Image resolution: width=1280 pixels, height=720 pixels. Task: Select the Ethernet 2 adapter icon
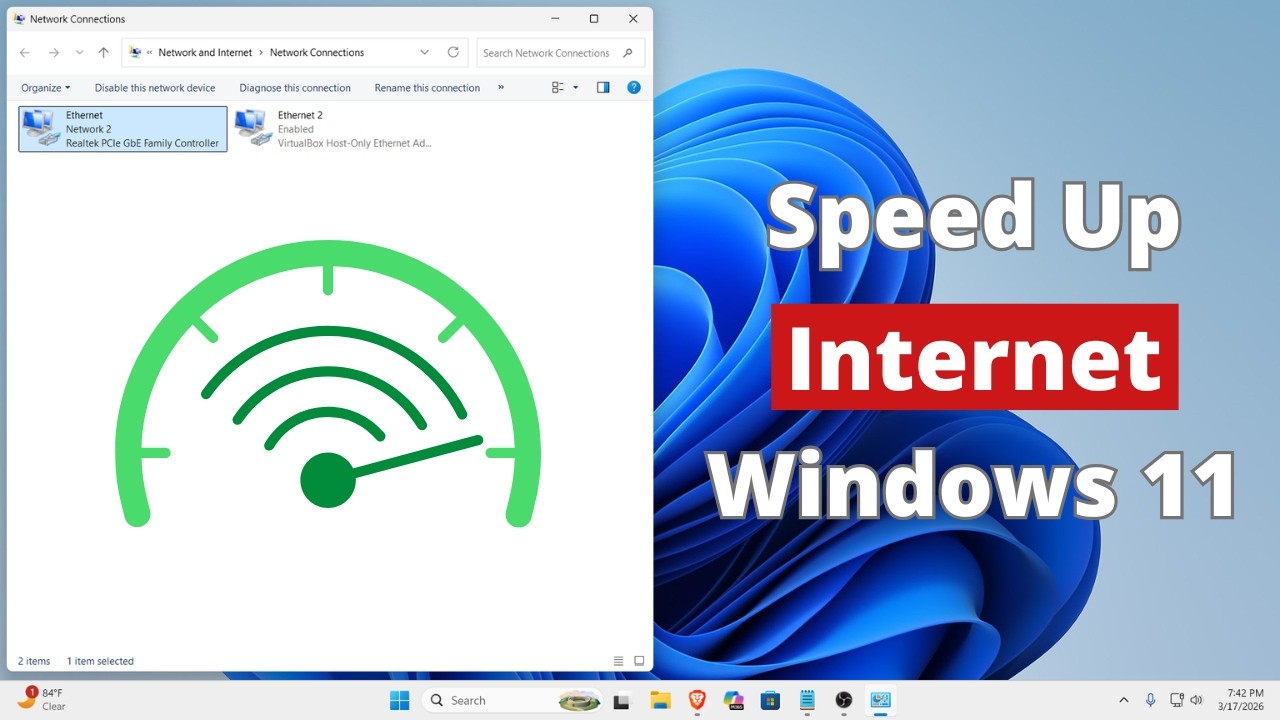[253, 129]
